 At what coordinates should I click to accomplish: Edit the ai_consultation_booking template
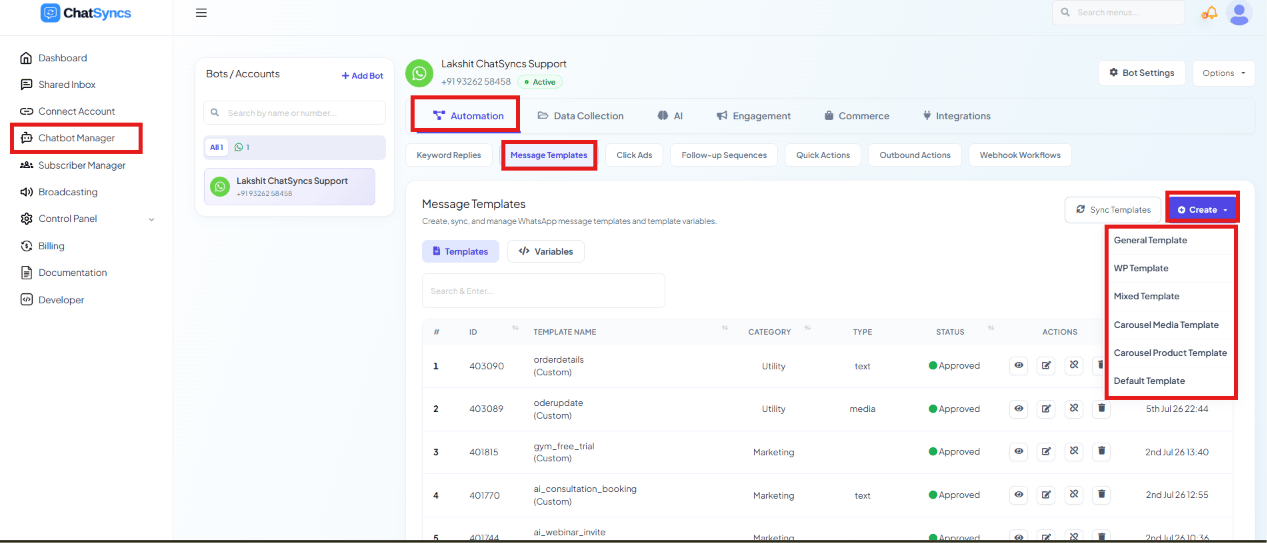(1046, 495)
